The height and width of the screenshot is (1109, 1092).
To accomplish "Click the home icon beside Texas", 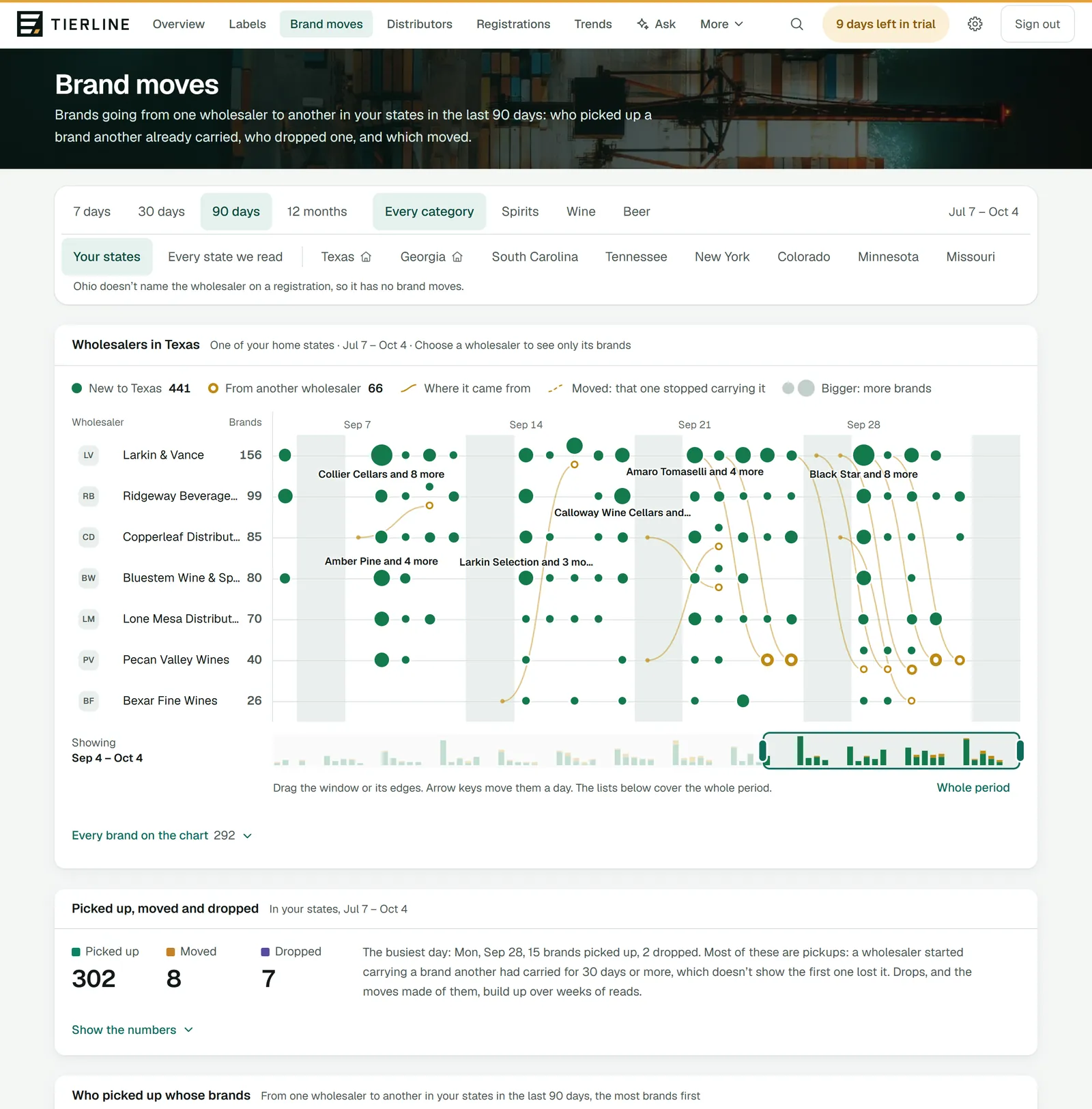I will click(x=366, y=257).
